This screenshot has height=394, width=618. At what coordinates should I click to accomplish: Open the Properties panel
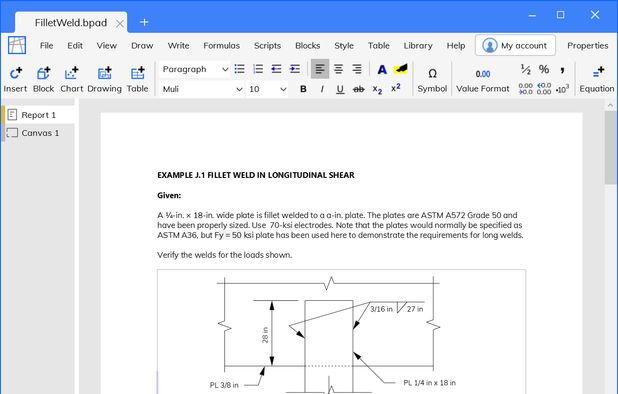click(x=587, y=46)
